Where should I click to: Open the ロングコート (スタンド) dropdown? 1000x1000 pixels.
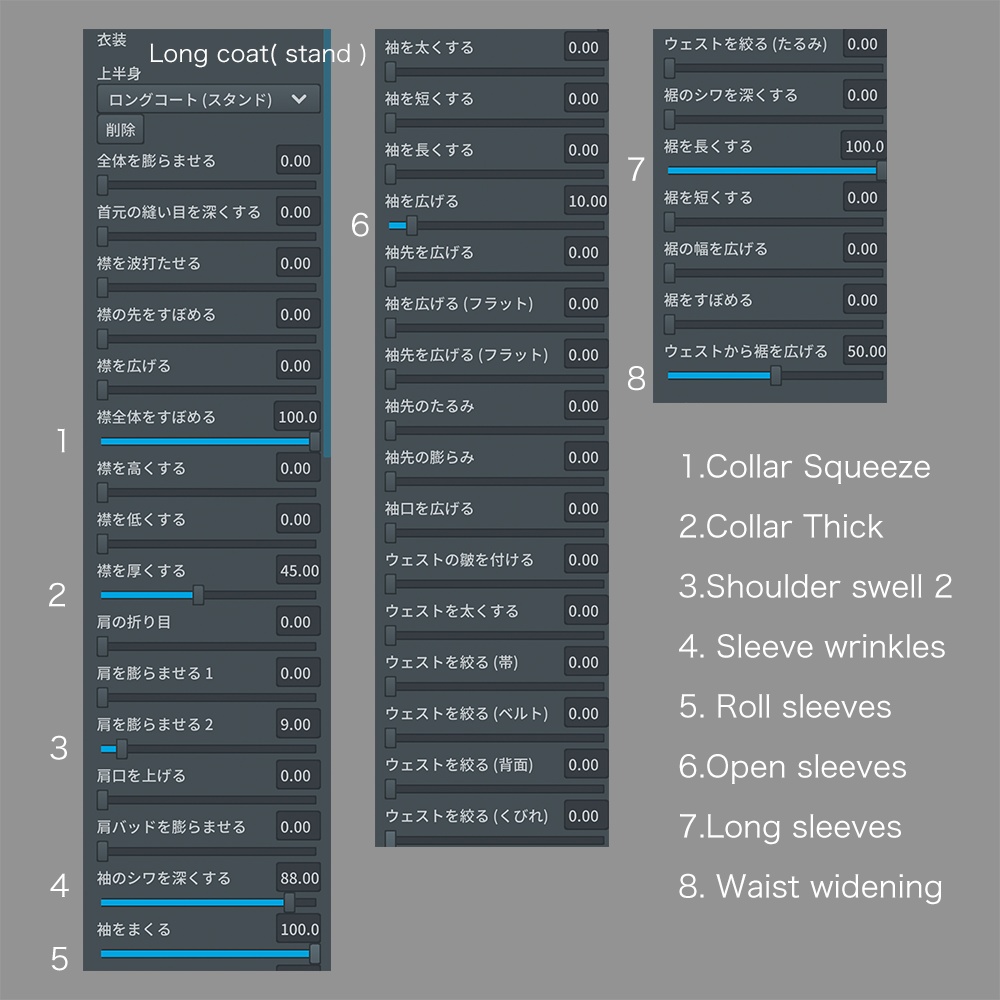(x=208, y=99)
